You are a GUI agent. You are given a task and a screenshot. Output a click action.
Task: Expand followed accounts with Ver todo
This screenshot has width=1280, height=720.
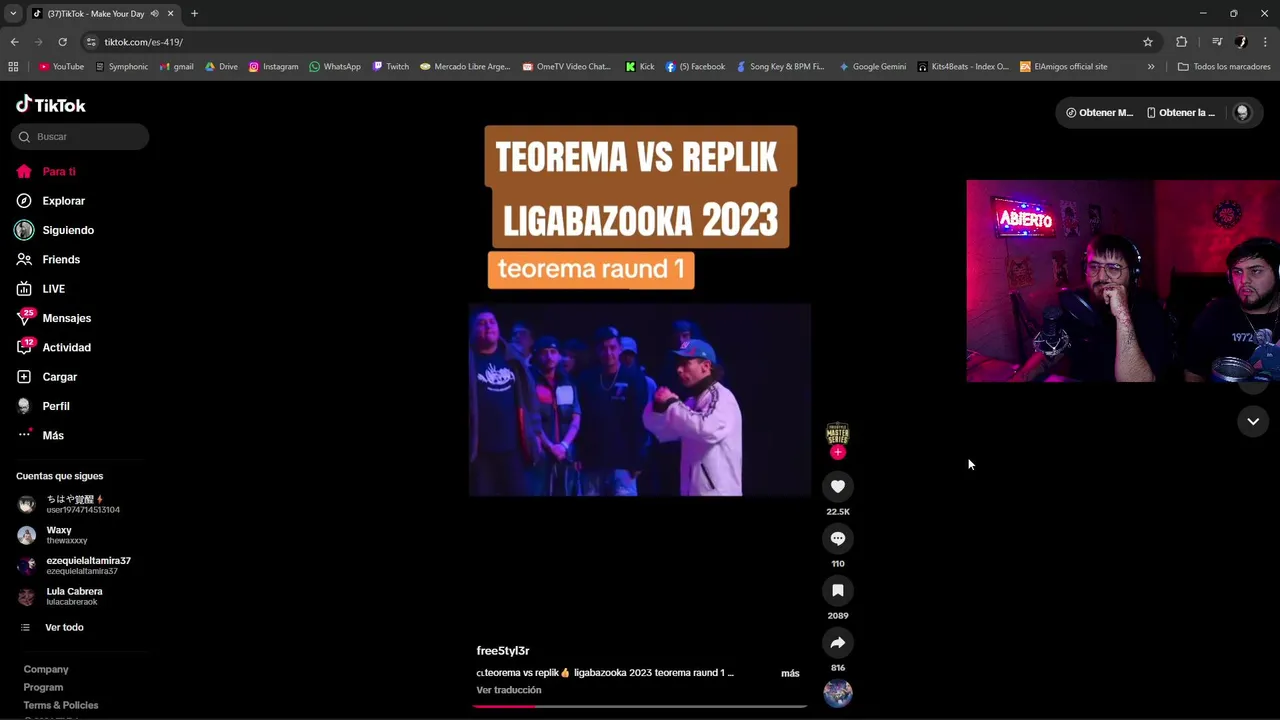52,628
